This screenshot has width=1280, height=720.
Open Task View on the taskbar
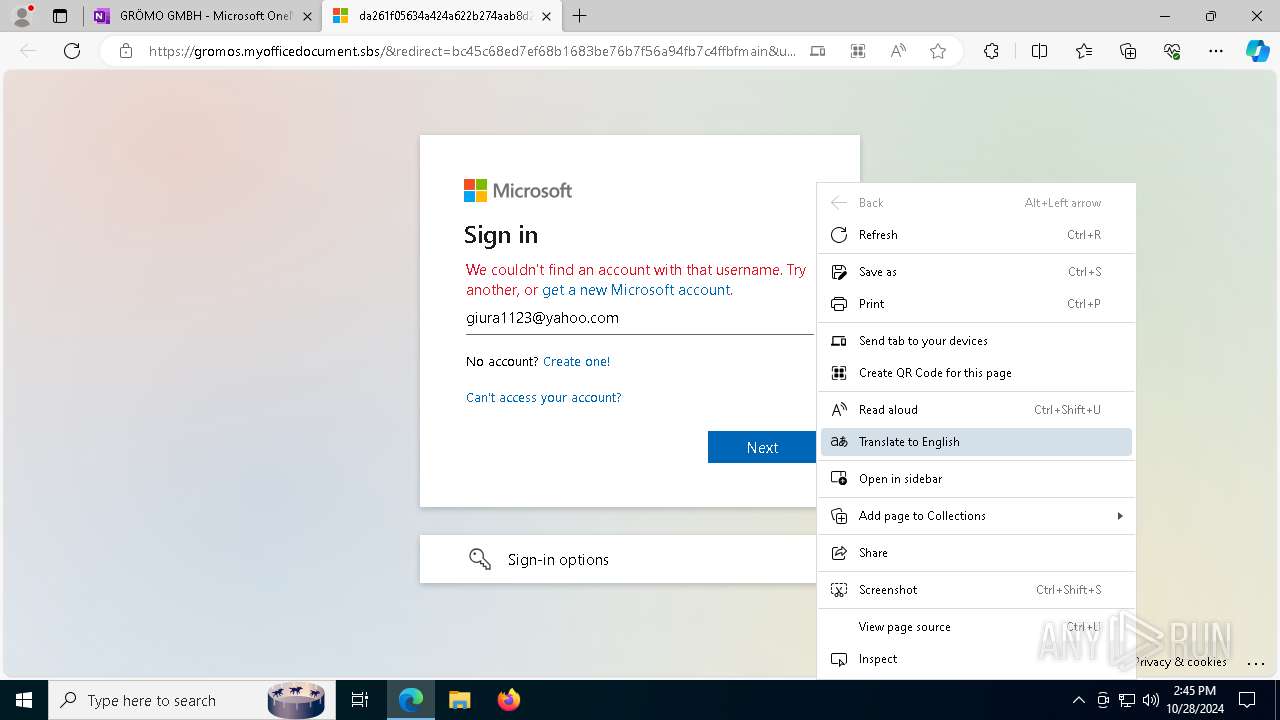[x=360, y=700]
